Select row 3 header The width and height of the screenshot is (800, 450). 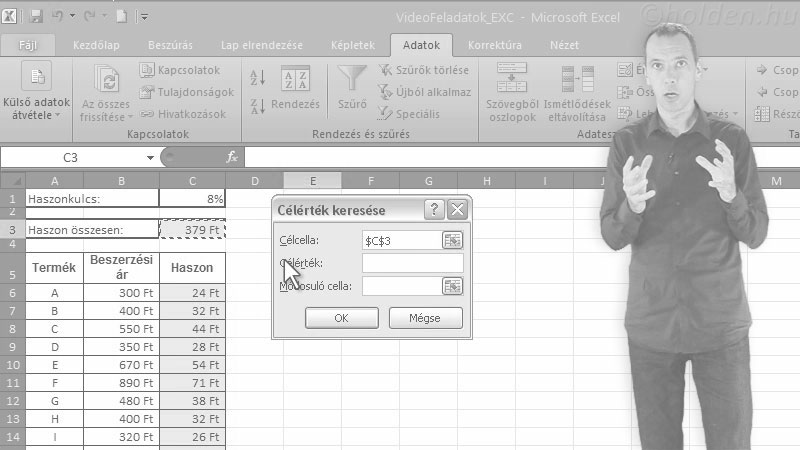13,230
